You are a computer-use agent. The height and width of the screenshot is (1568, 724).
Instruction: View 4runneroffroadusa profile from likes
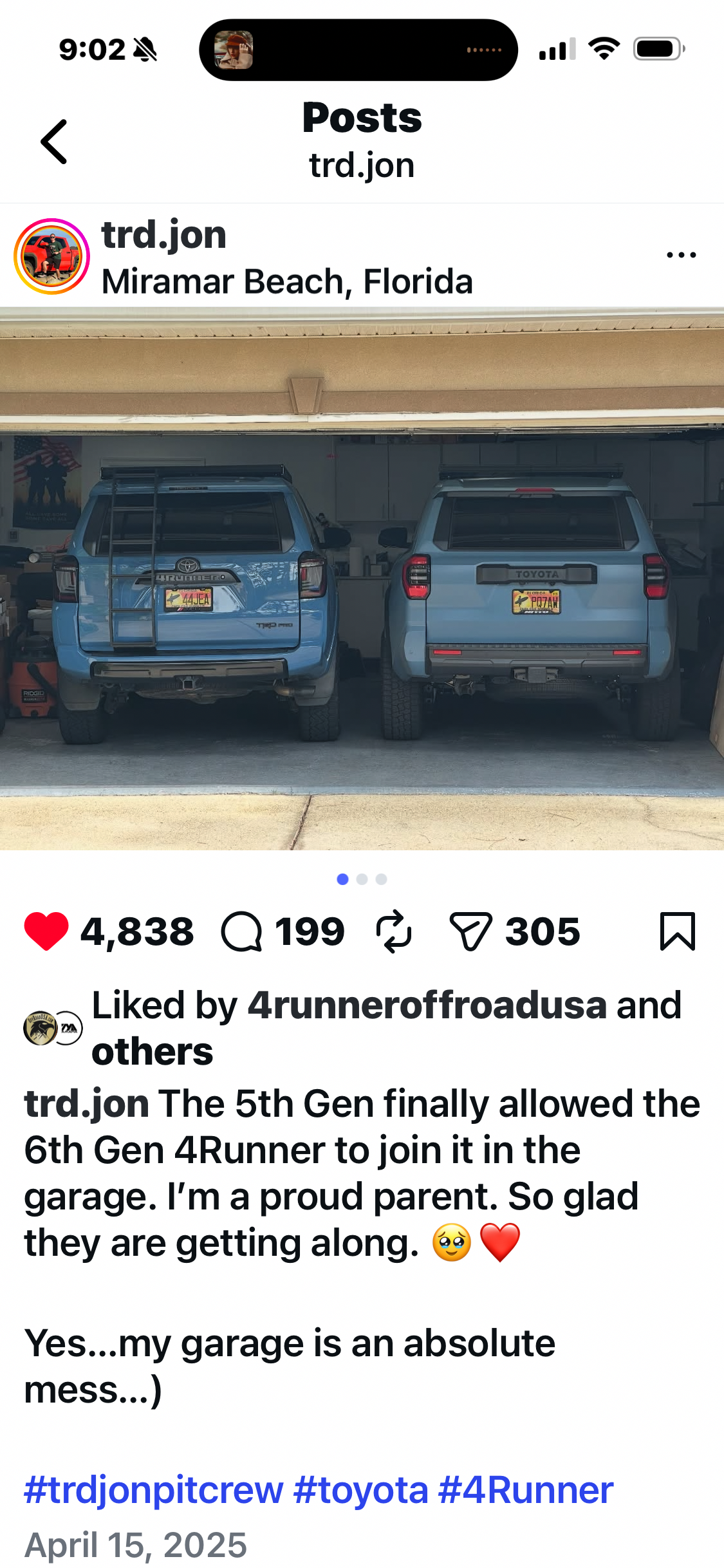[x=427, y=1005]
